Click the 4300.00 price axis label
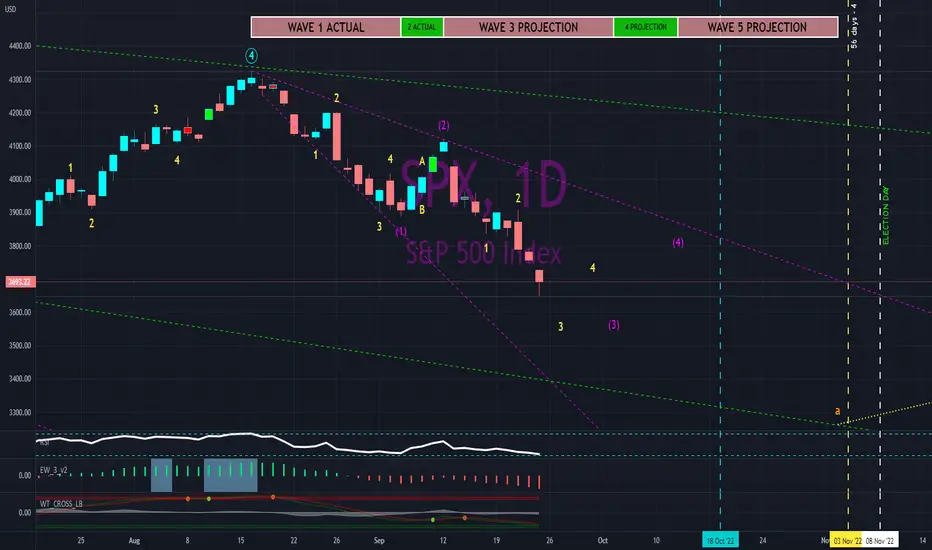This screenshot has width=932, height=550. pos(20,80)
